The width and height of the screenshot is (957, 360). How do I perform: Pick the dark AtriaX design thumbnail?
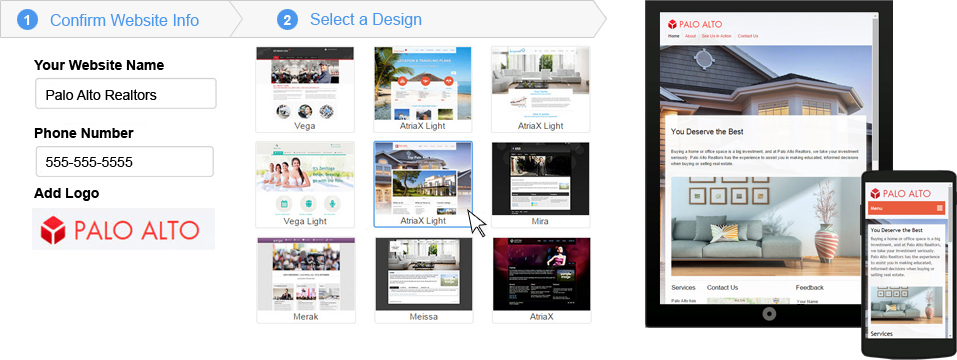[x=541, y=280]
